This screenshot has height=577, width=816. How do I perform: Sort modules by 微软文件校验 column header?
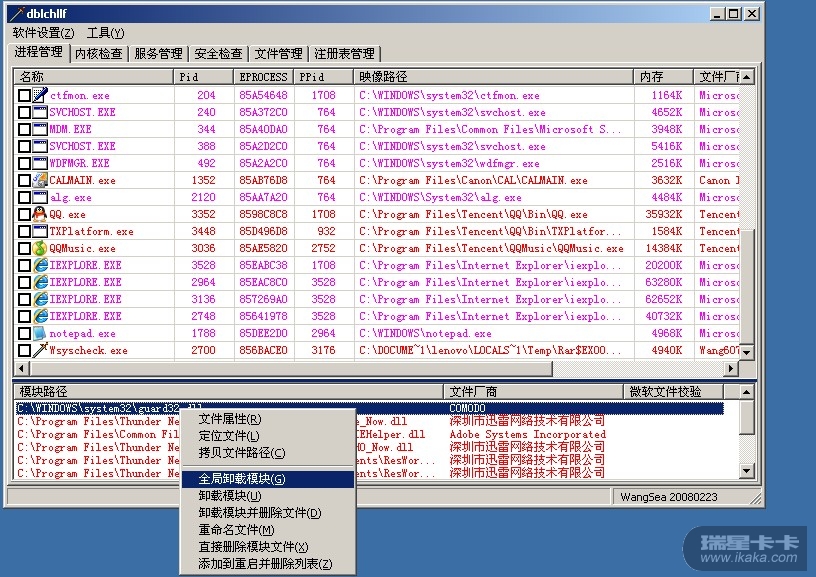tap(673, 392)
